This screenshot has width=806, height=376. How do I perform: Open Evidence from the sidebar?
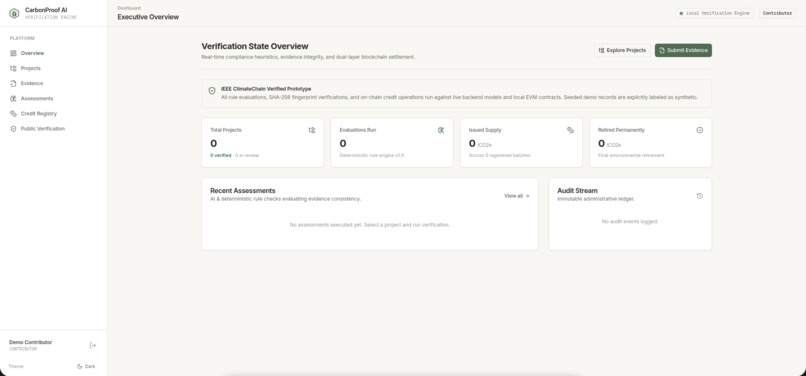click(53, 83)
